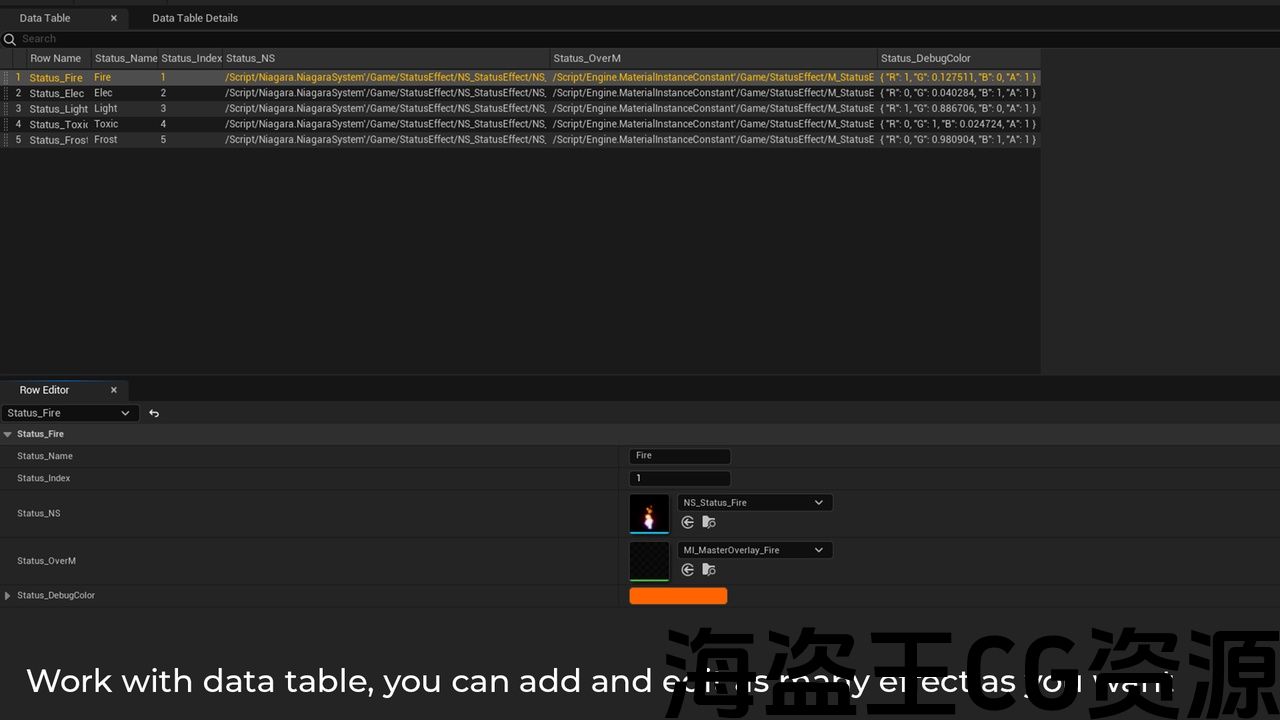
Task: Switch to the Data Table Details tab
Action: coord(195,18)
